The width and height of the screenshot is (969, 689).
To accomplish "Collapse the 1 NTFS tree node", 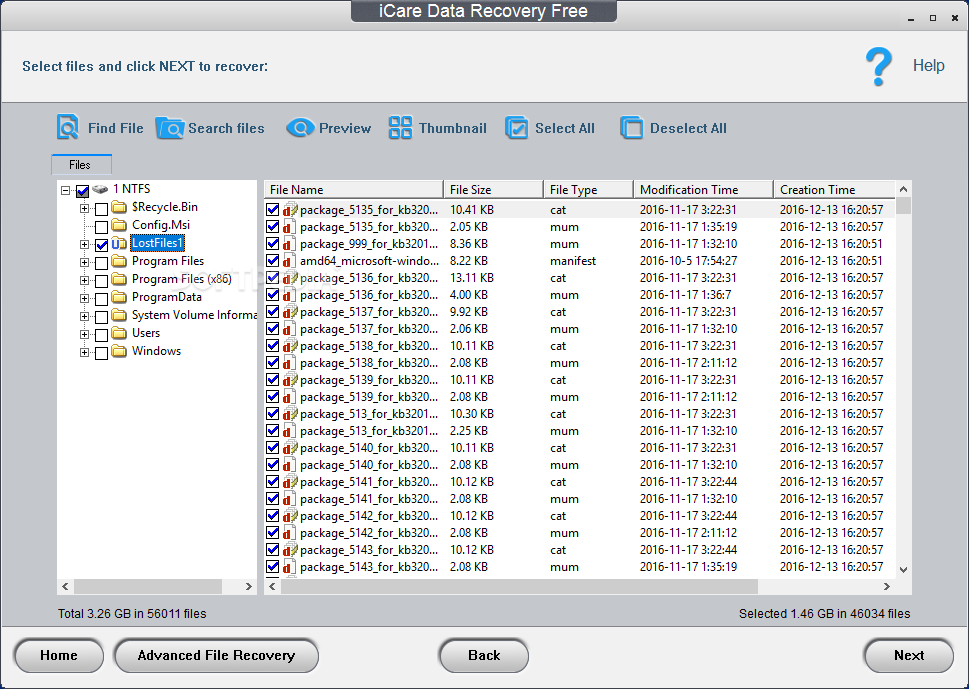I will [66, 190].
